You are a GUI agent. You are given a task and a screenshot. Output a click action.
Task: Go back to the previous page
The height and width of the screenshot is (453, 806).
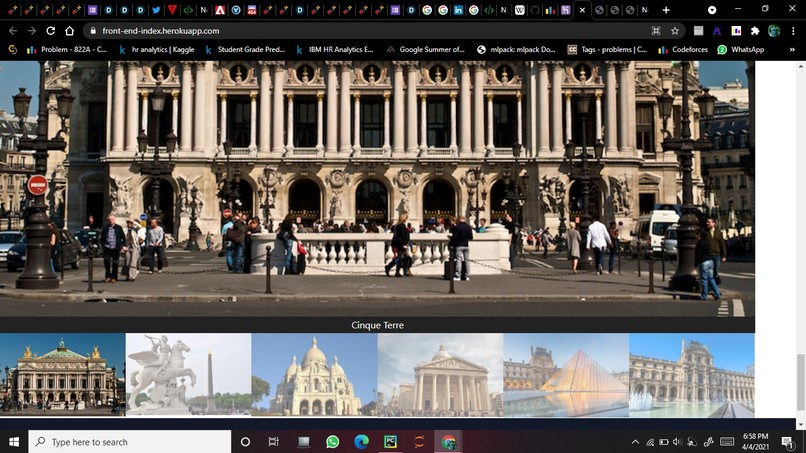[x=13, y=31]
